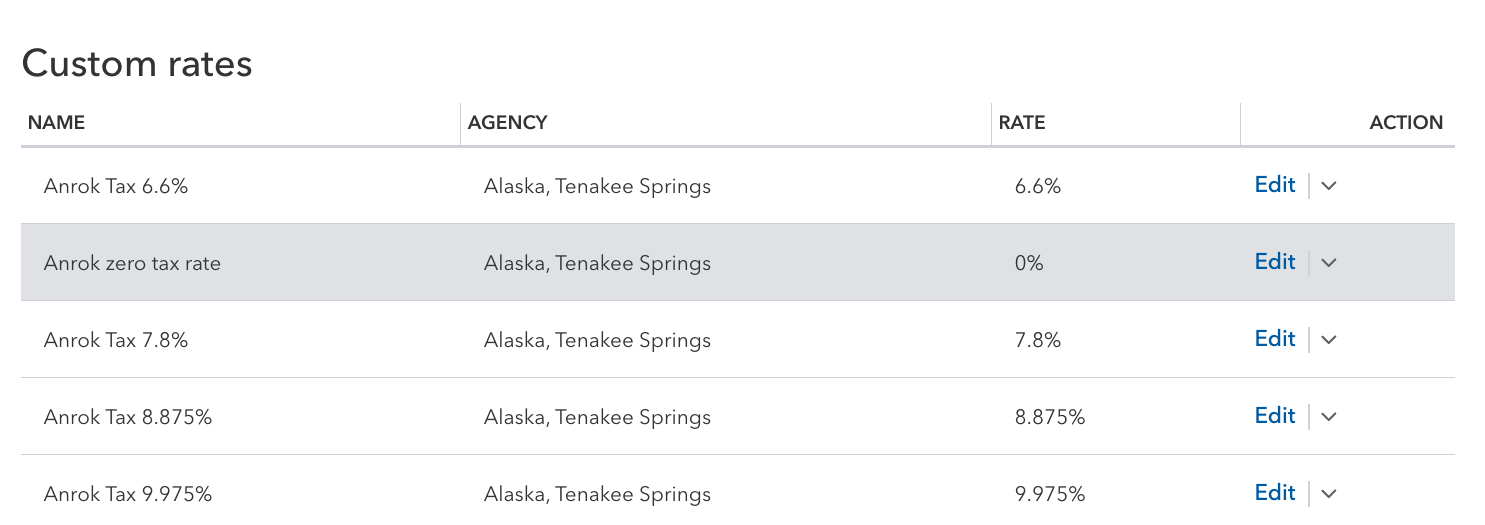
Task: Click the agency cell of Anrok Tax 7.8%
Action: tap(597, 341)
